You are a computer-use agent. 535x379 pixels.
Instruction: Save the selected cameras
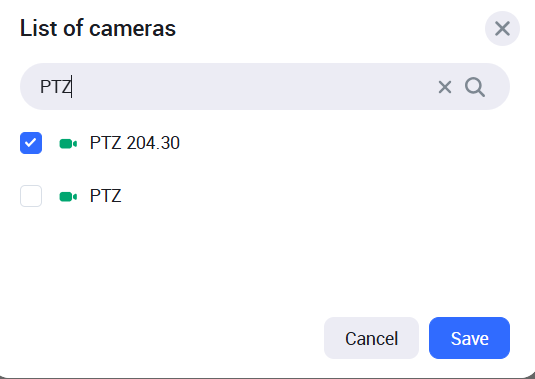pos(469,338)
